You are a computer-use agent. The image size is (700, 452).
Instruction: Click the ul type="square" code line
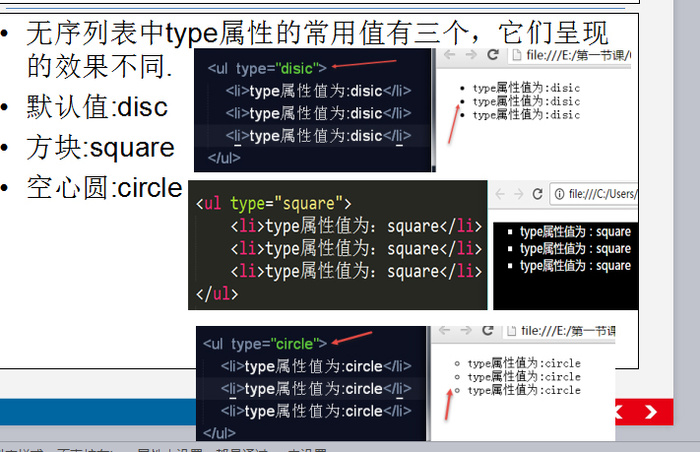273,204
